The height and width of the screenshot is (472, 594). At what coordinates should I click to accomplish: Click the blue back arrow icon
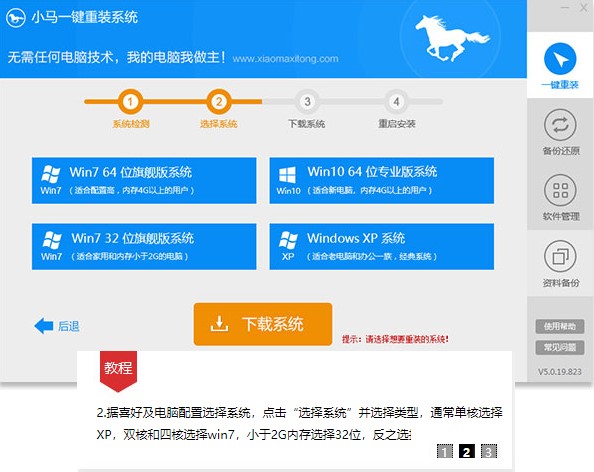[44, 326]
